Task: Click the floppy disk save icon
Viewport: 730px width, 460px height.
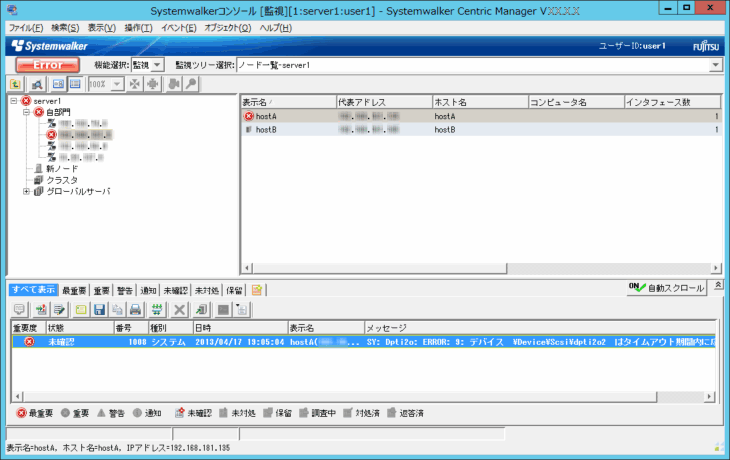Action: pos(99,310)
